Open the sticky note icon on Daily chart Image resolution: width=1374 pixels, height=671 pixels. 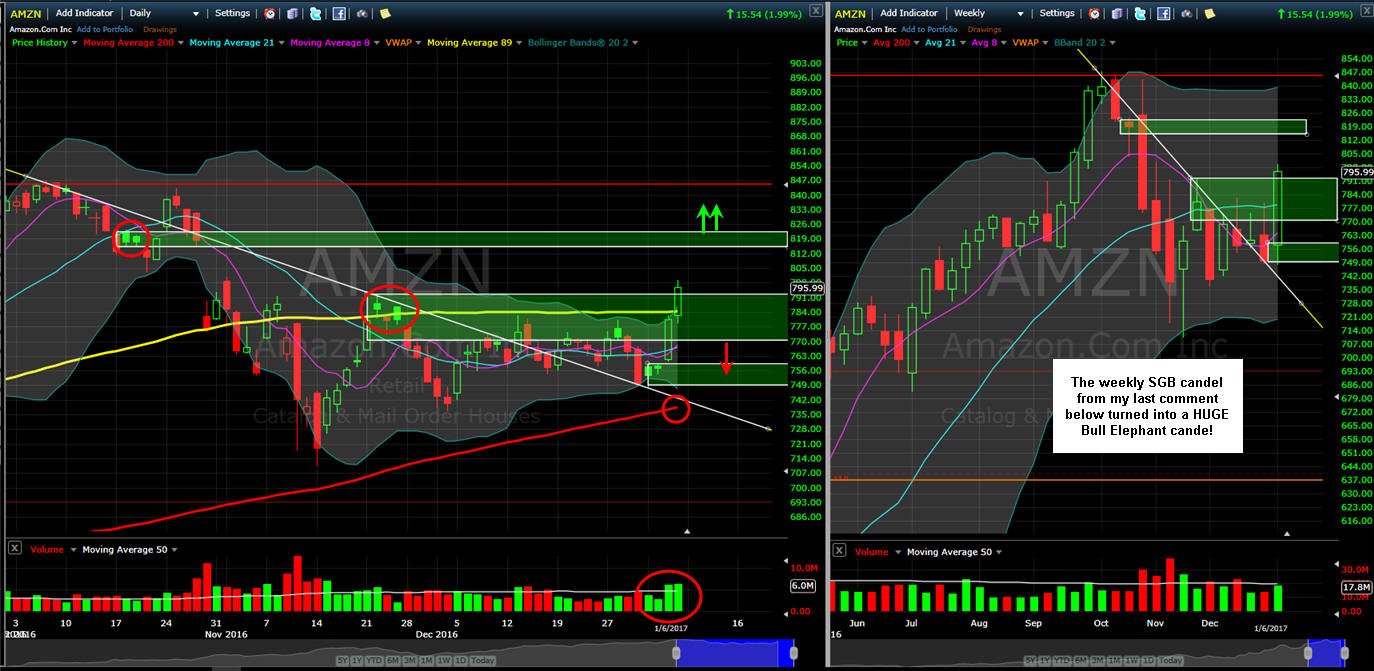tap(385, 13)
